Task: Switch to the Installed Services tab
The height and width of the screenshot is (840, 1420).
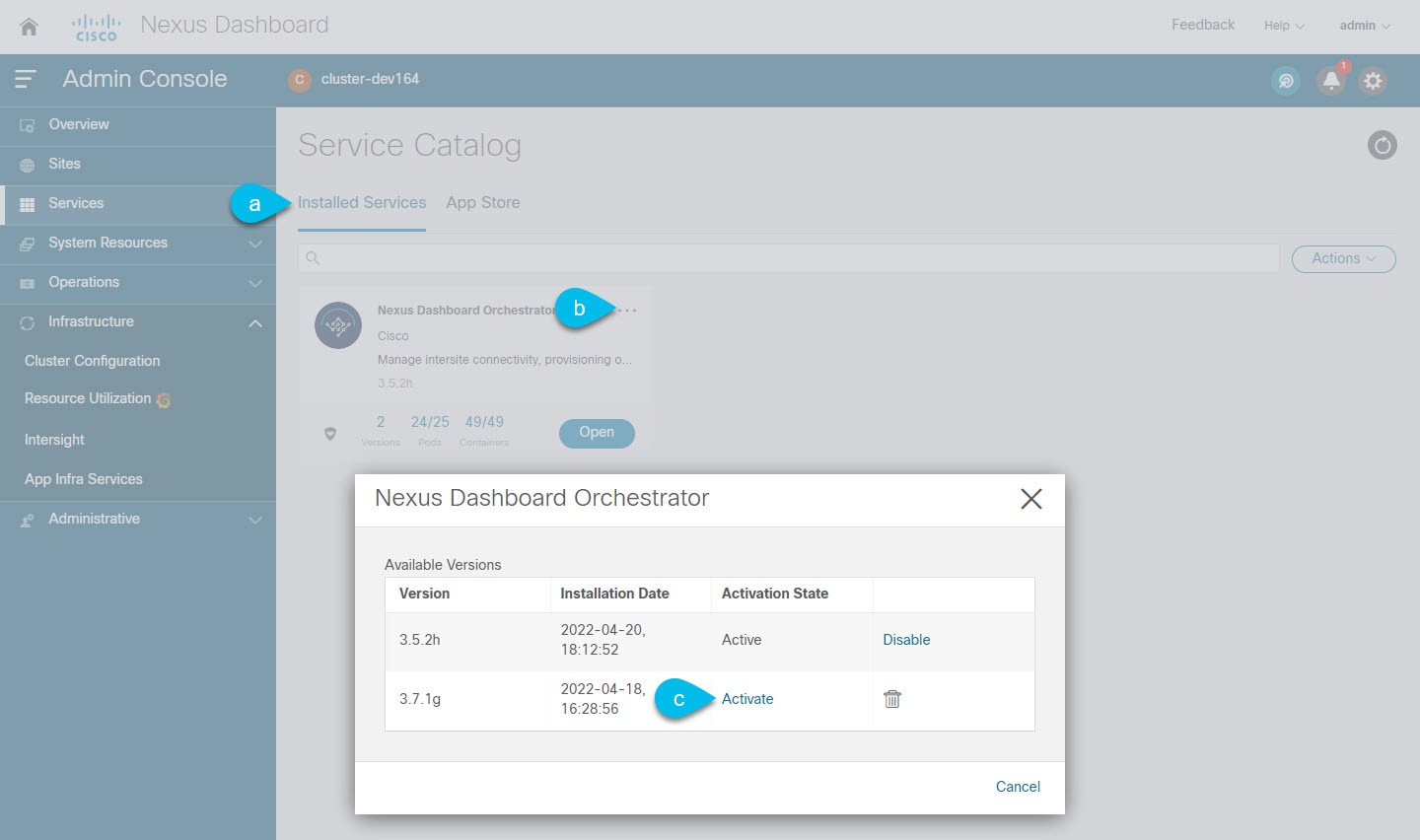Action: [x=362, y=203]
